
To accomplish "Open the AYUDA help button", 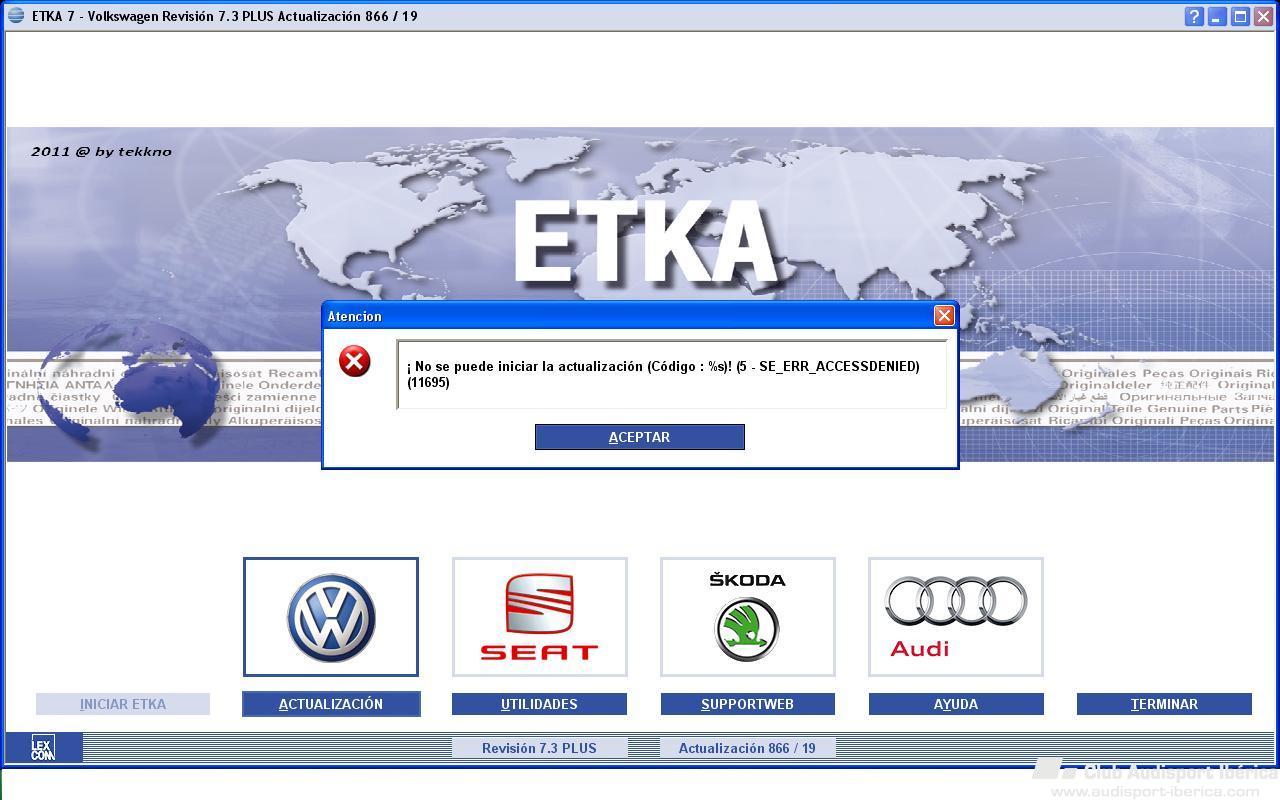I will click(956, 704).
